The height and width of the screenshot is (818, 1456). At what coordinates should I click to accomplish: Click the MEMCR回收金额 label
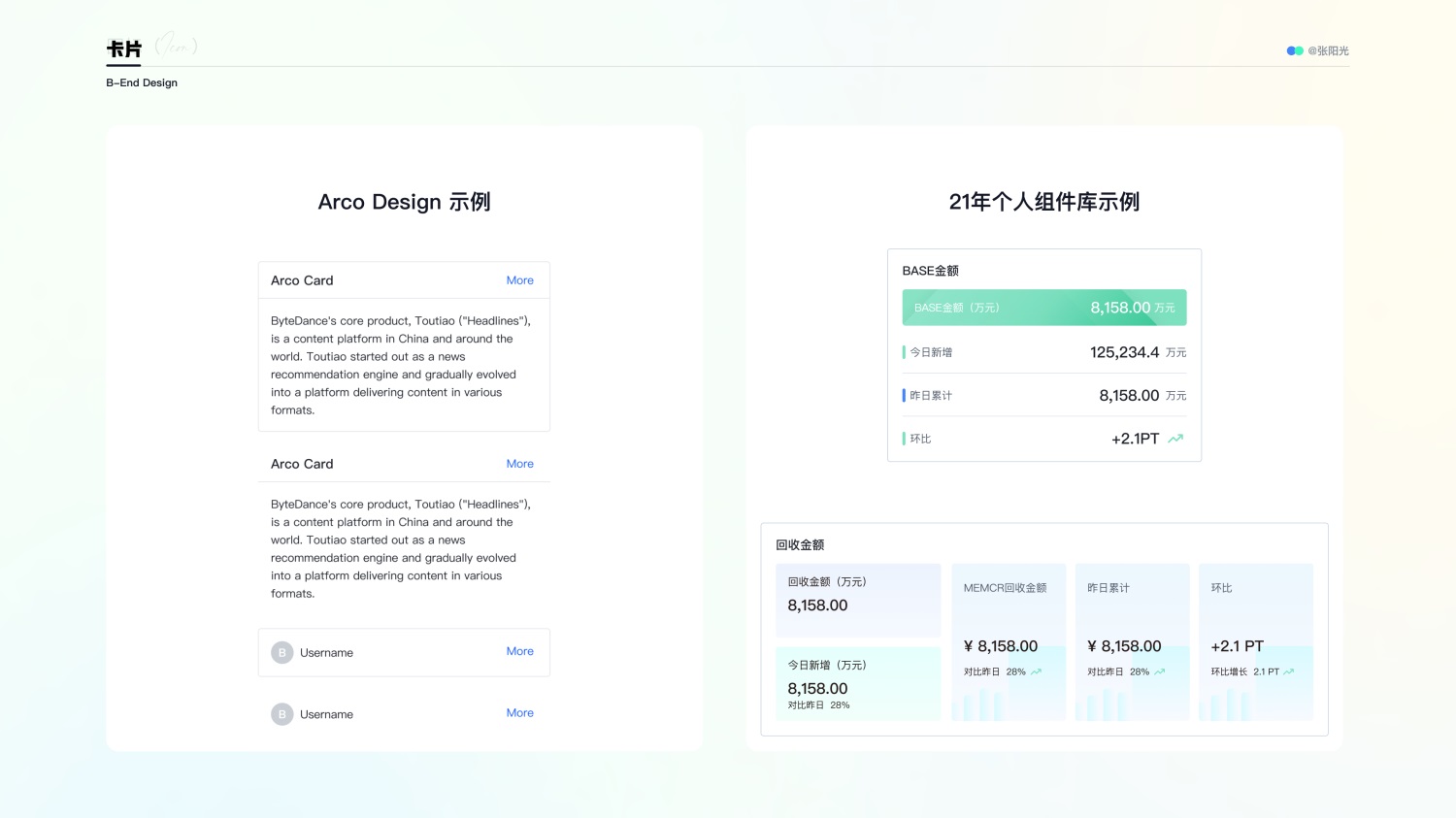click(1005, 588)
